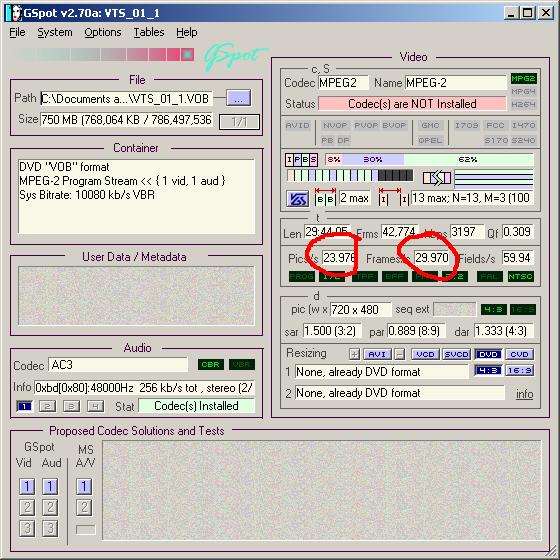
Task: Collapse resizing with the minus button
Action: click(x=400, y=354)
